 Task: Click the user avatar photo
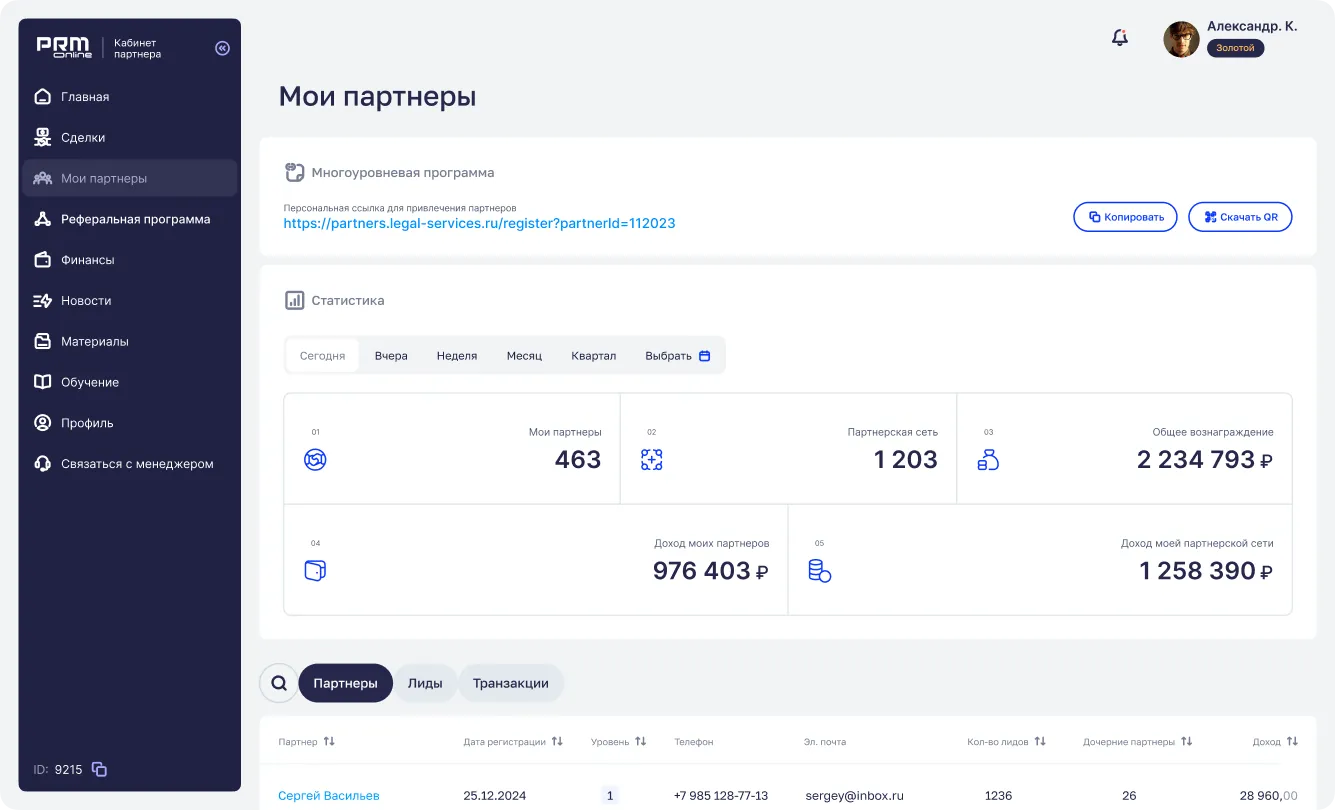pyautogui.click(x=1181, y=39)
